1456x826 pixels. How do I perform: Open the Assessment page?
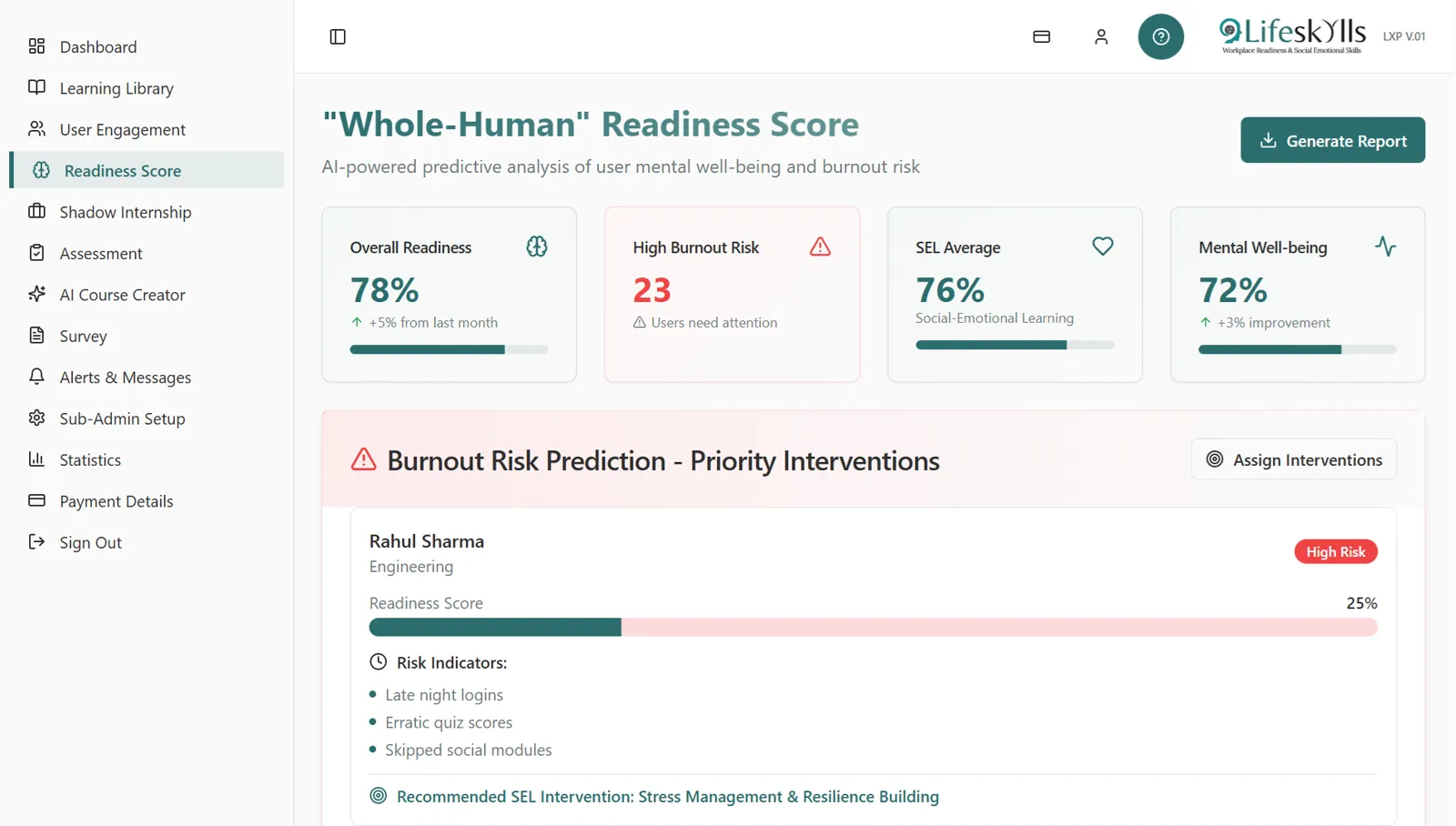pos(147,253)
